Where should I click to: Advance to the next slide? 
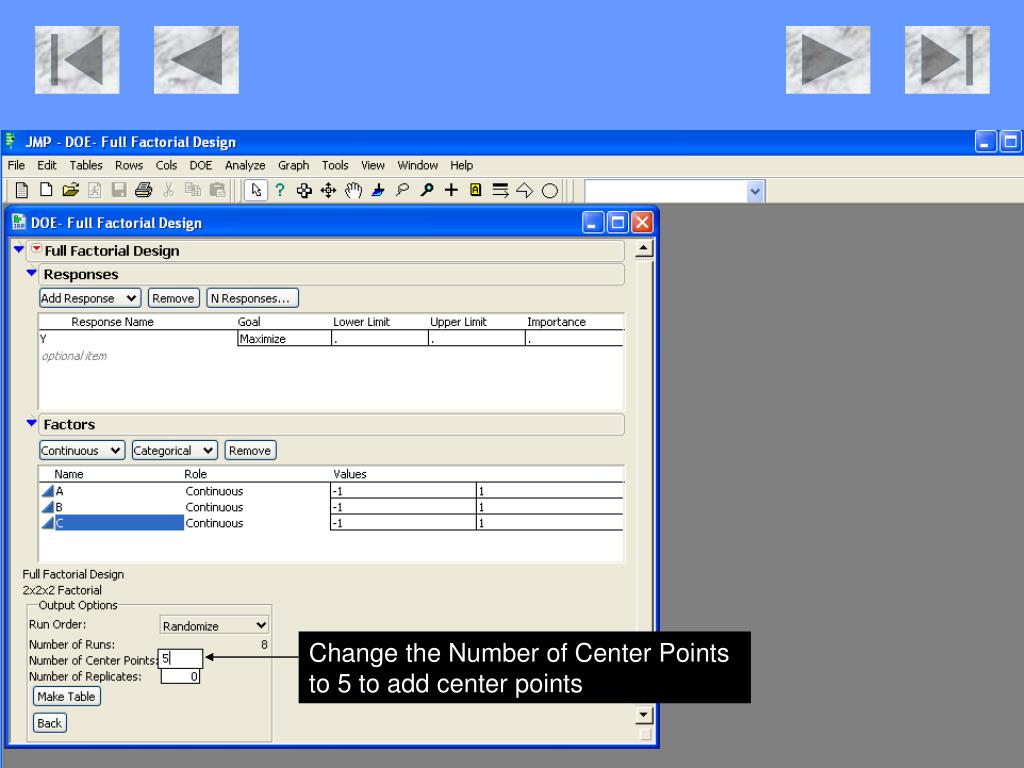(828, 60)
